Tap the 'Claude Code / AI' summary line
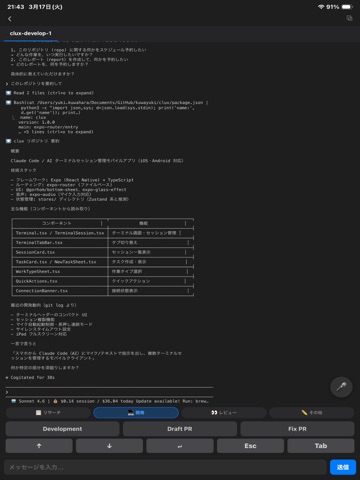Image resolution: width=360 pixels, height=480 pixels. click(x=97, y=161)
